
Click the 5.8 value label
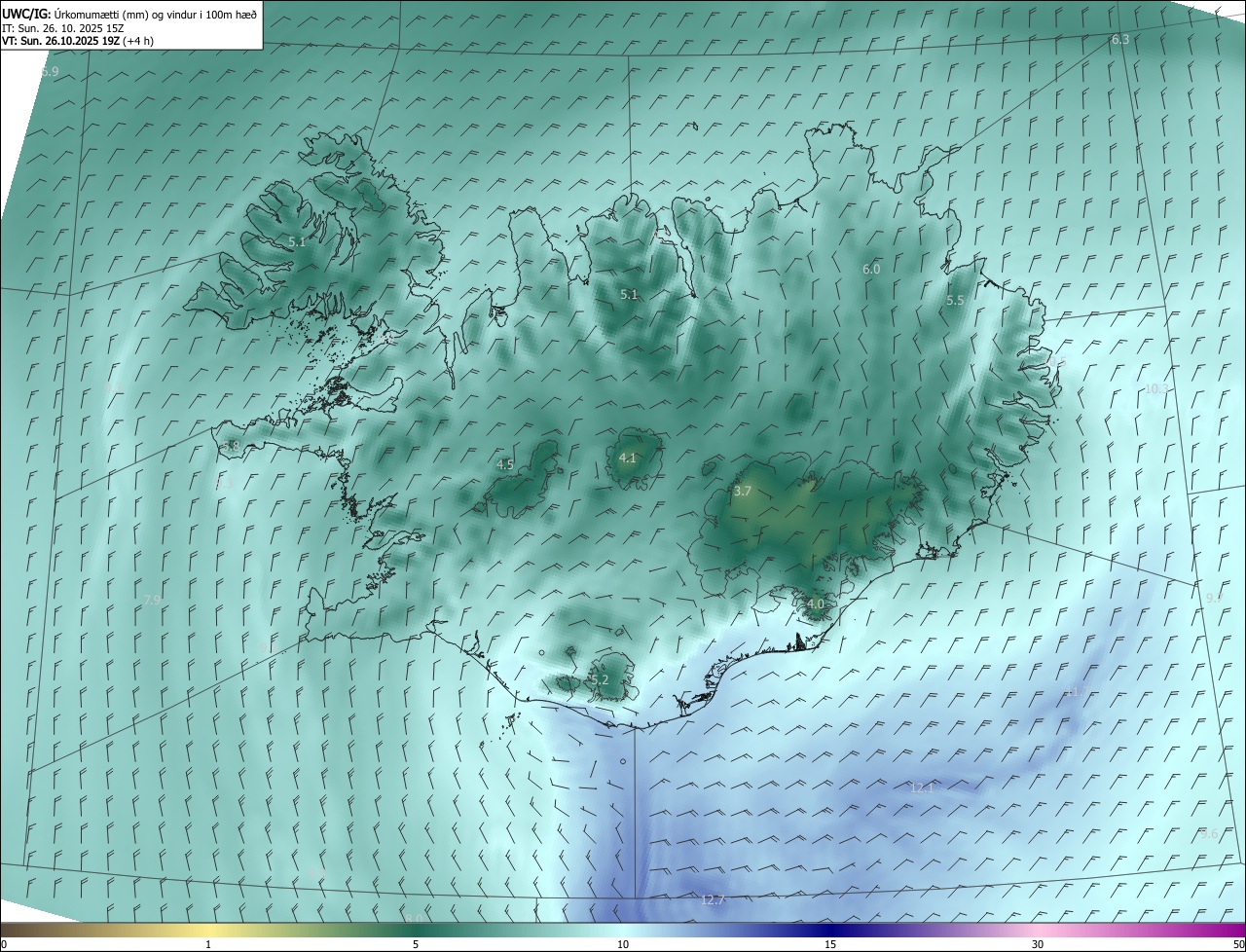(x=231, y=447)
